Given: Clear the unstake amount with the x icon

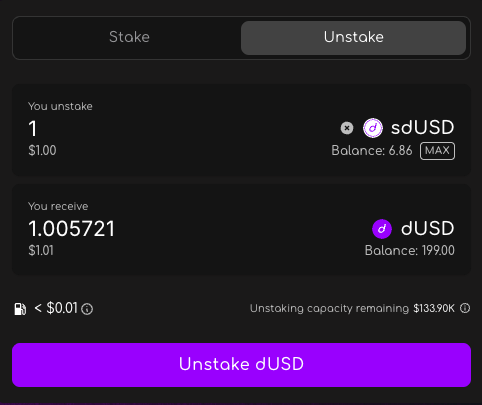Looking at the screenshot, I should pos(347,128).
